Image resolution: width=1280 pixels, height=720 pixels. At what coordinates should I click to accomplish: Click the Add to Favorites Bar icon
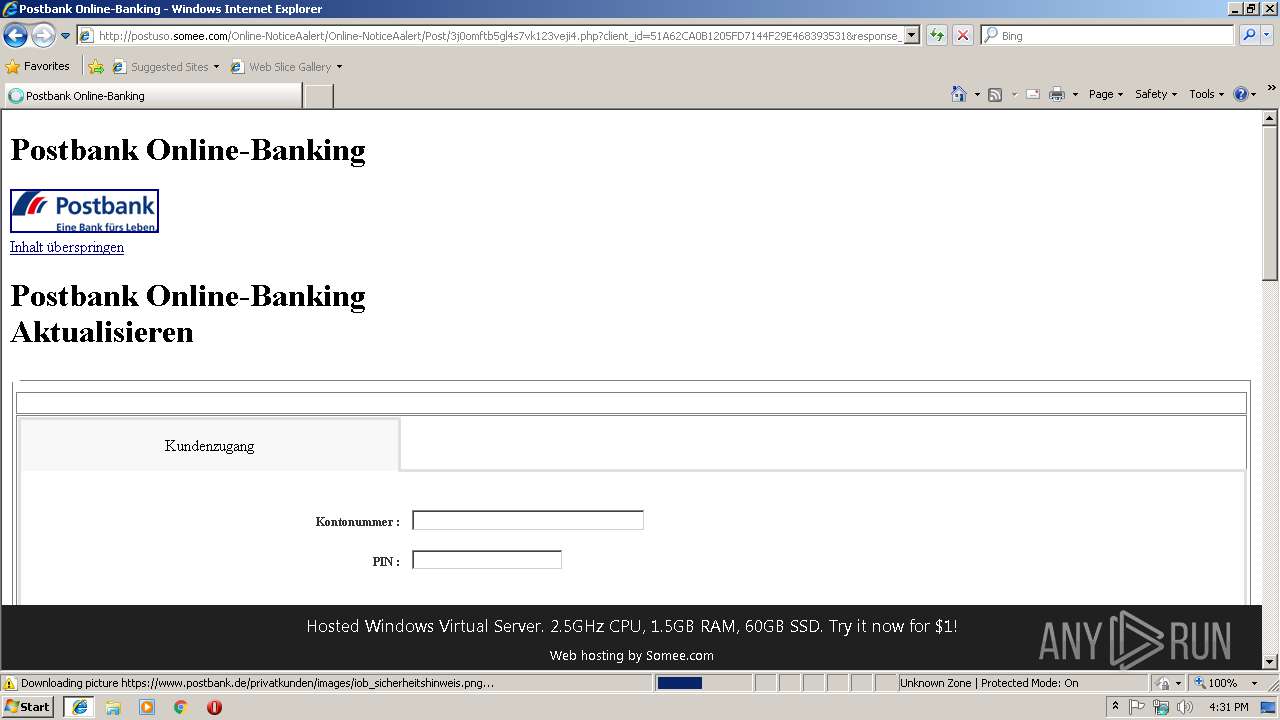pos(96,67)
